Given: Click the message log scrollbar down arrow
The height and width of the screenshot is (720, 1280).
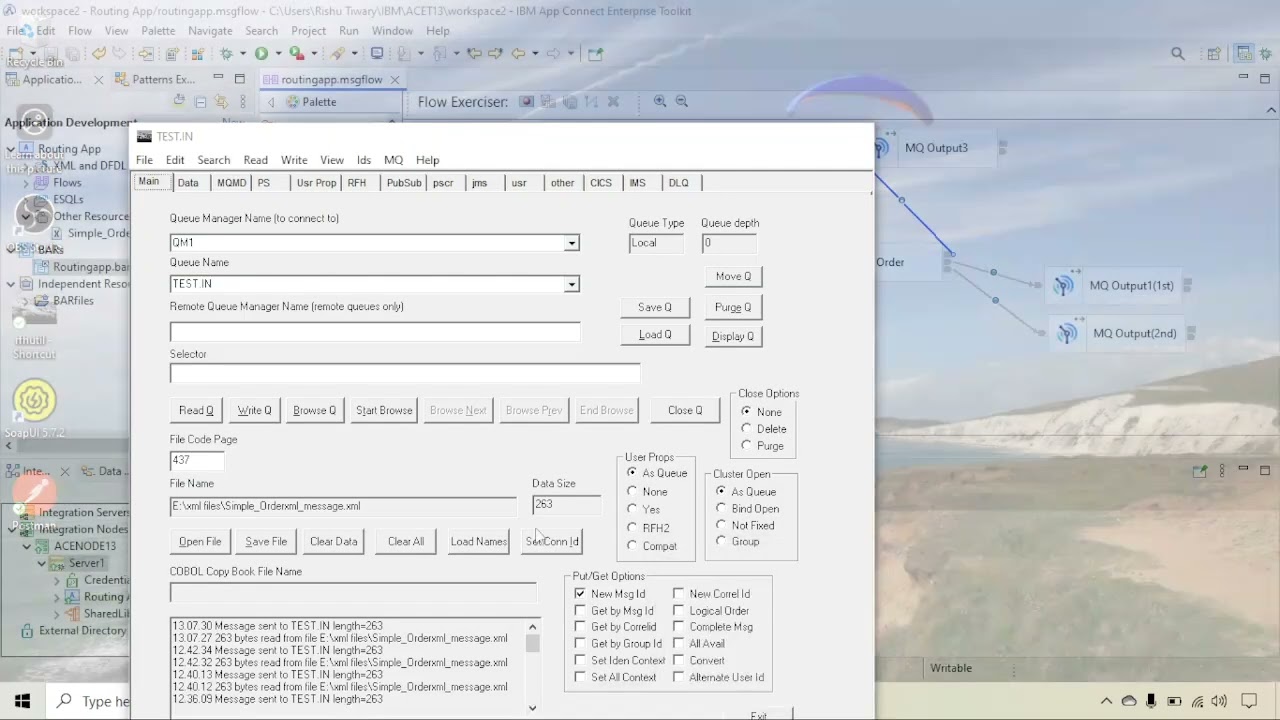Looking at the screenshot, I should [x=532, y=708].
